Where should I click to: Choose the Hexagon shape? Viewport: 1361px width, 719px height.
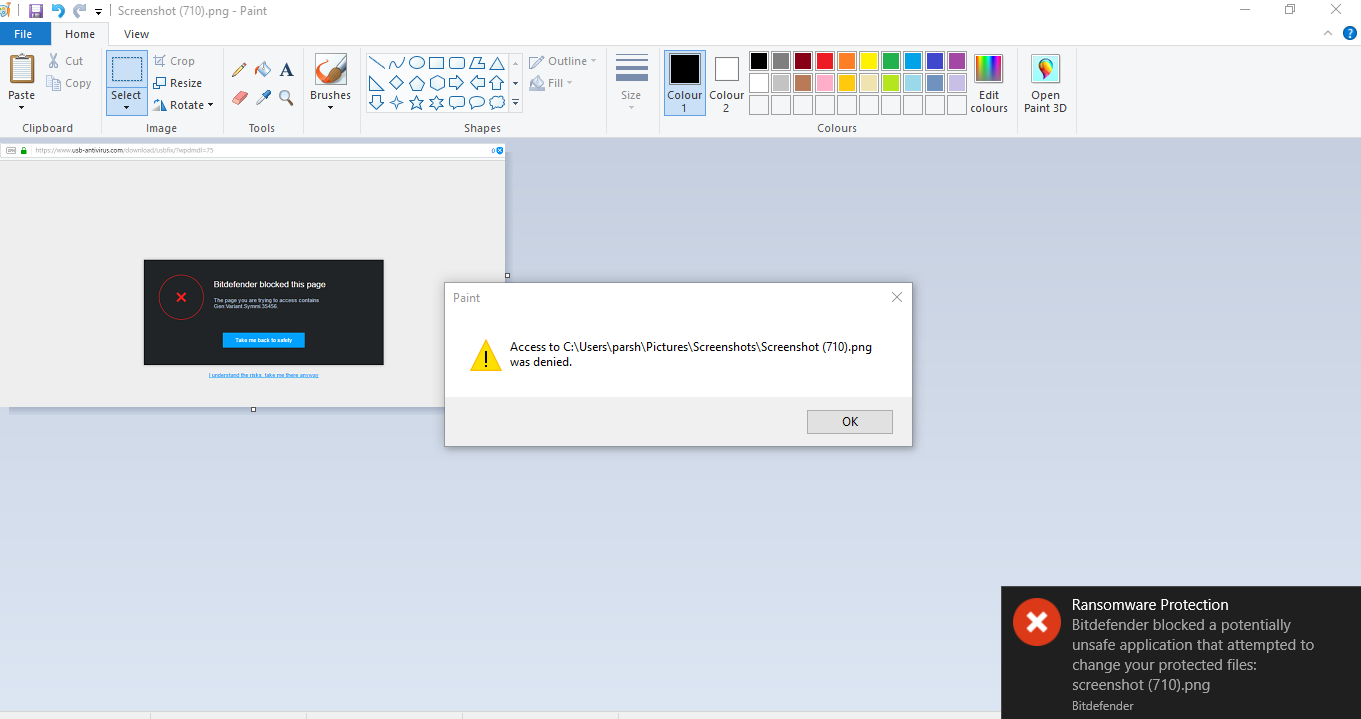click(437, 82)
